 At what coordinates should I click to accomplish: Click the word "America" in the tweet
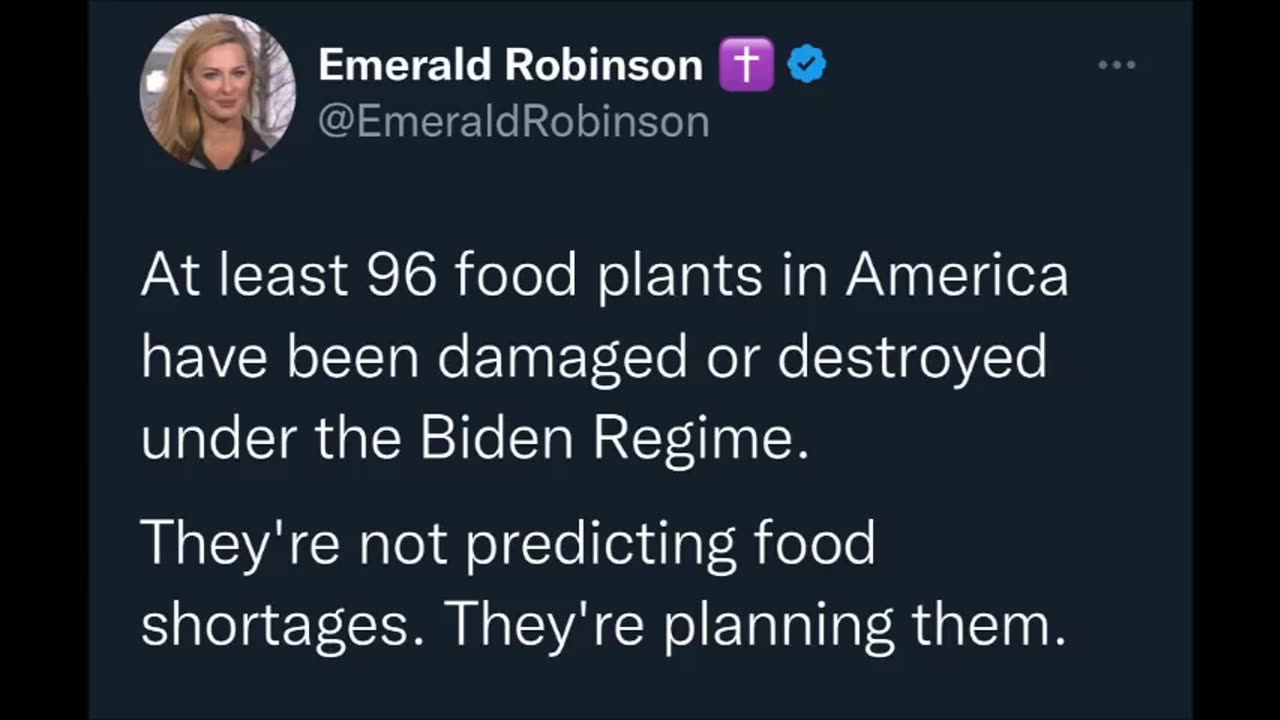956,276
